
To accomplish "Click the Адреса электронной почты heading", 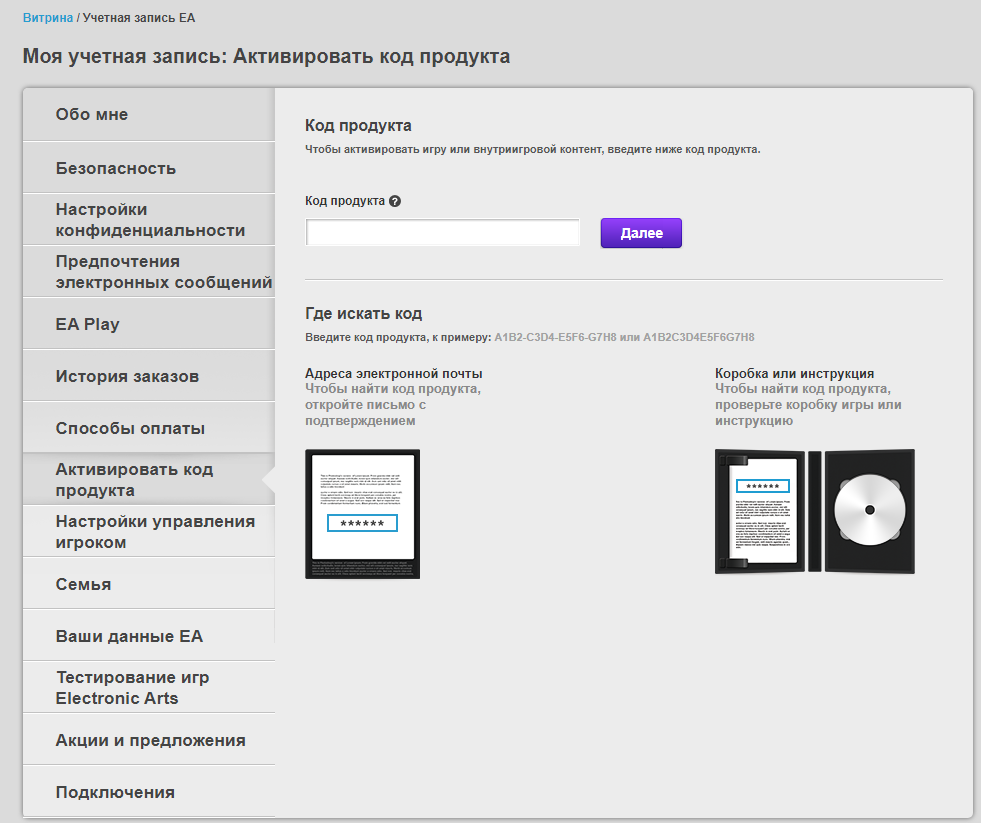I will point(394,373).
